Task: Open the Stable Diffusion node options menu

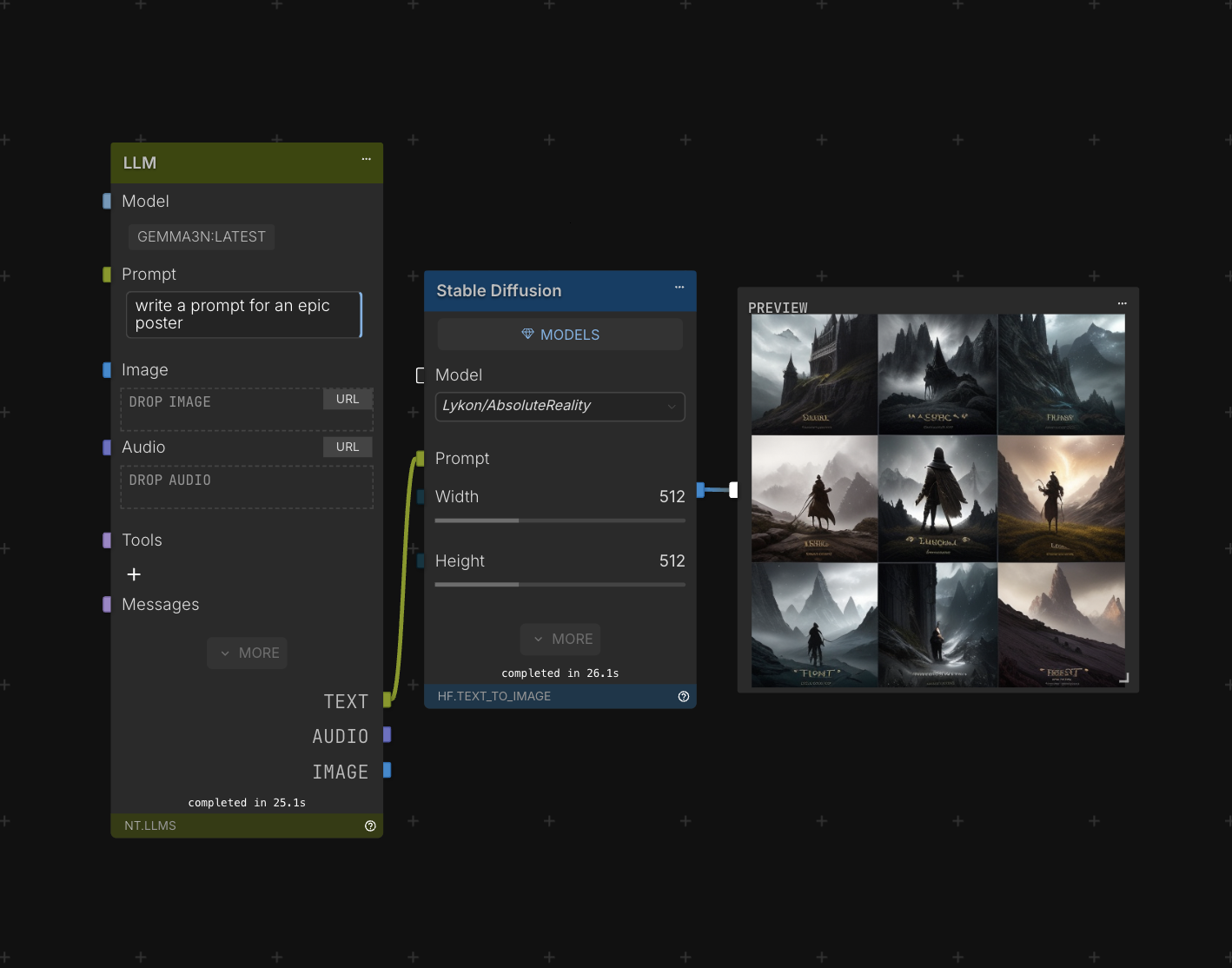Action: (679, 288)
